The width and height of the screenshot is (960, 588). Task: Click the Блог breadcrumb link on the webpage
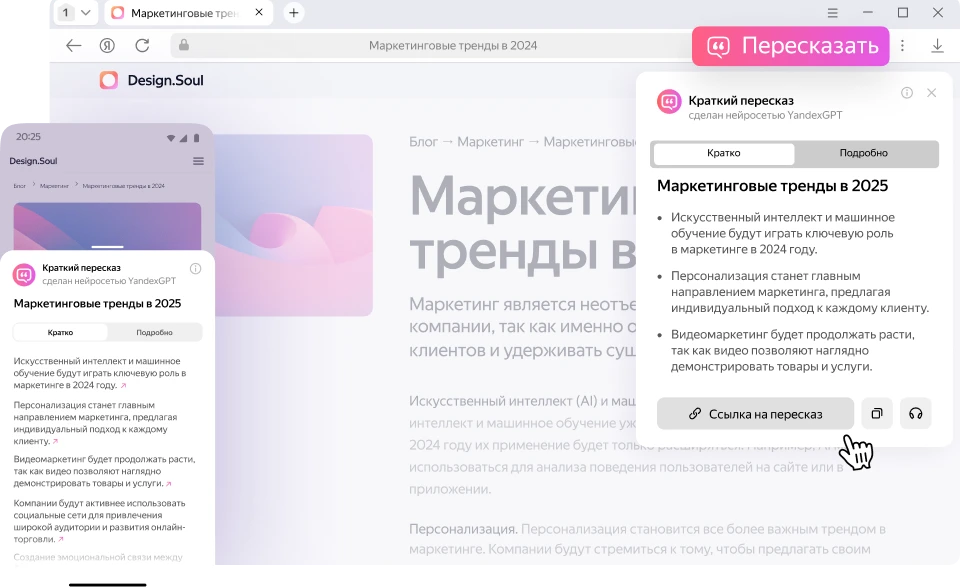pyautogui.click(x=423, y=142)
